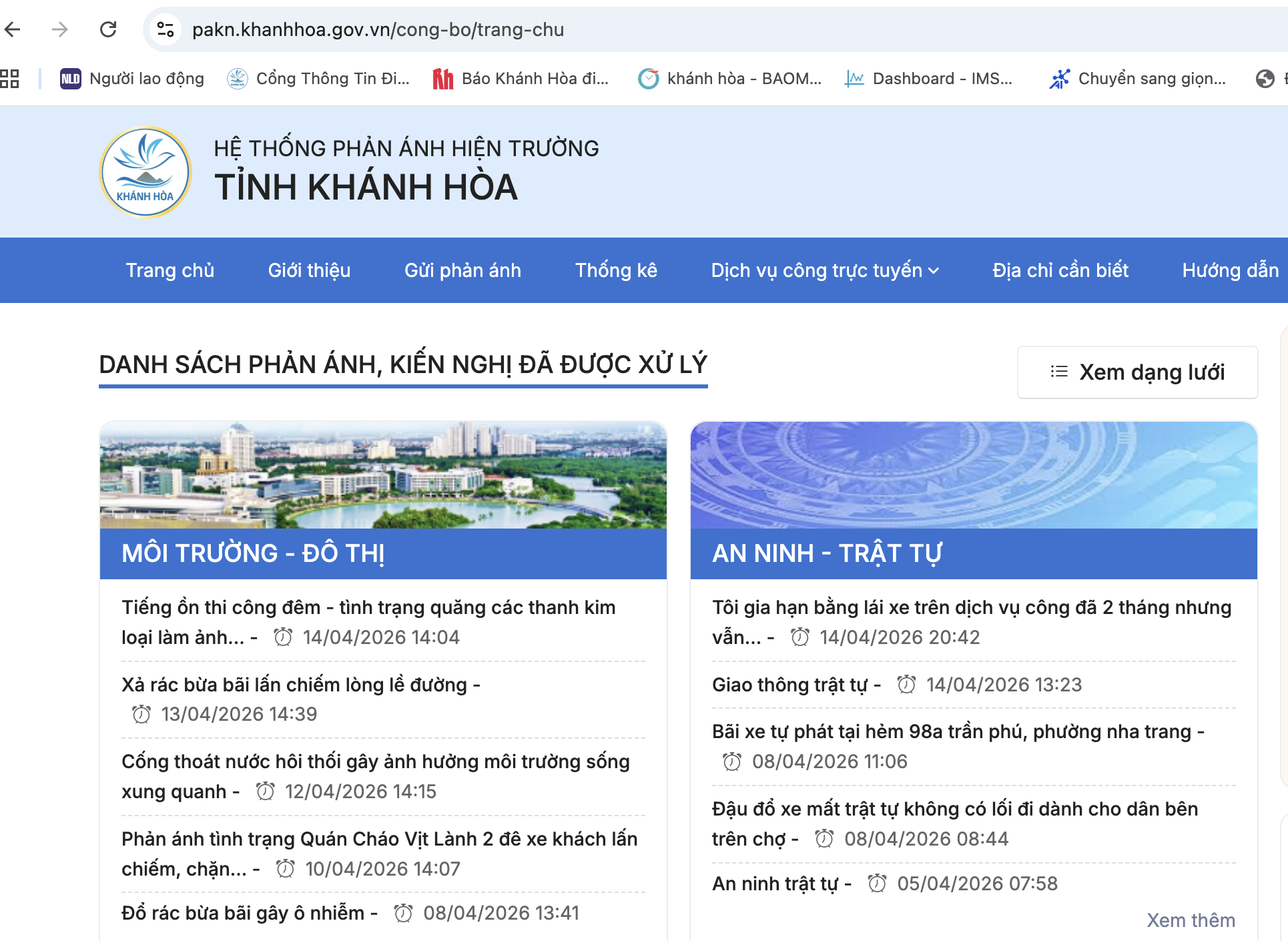This screenshot has width=1288, height=941.
Task: Click the bookmark apps grid icon
Action: [11, 78]
